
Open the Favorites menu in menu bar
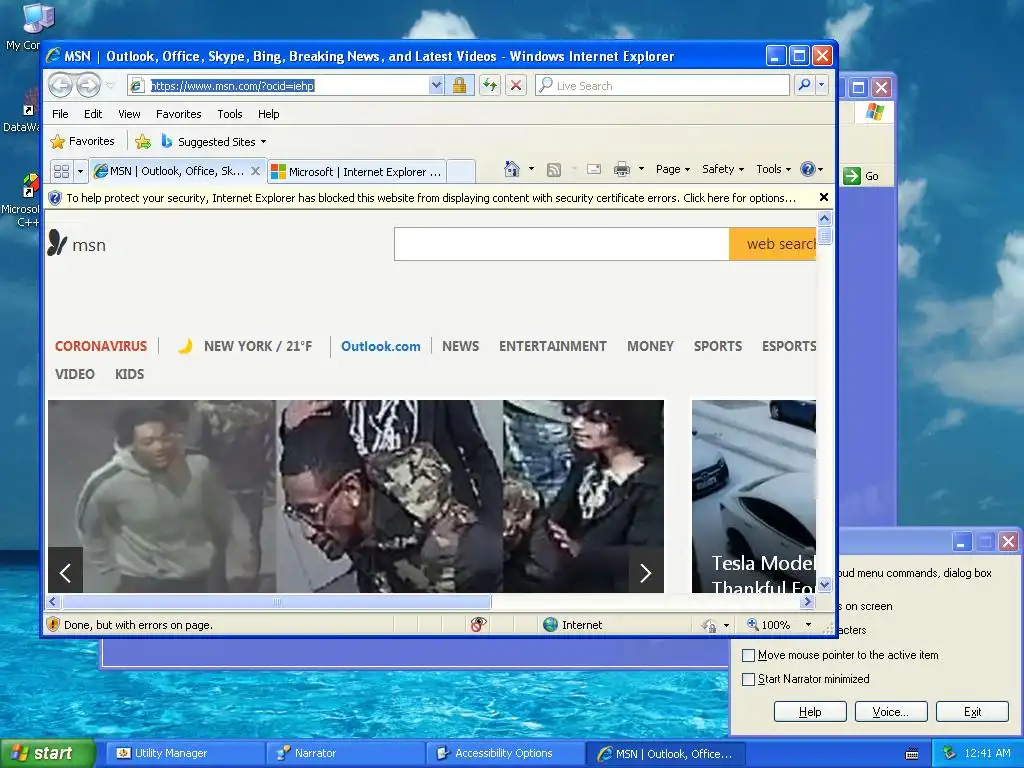coord(178,114)
